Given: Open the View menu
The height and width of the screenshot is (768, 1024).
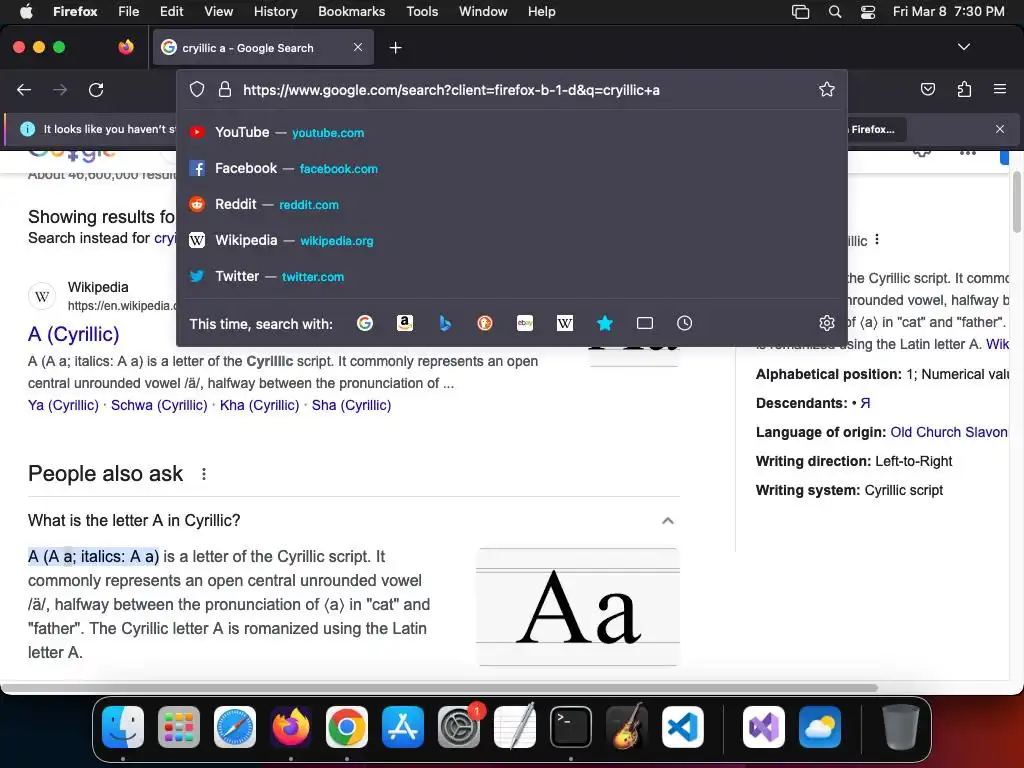Looking at the screenshot, I should (x=218, y=12).
